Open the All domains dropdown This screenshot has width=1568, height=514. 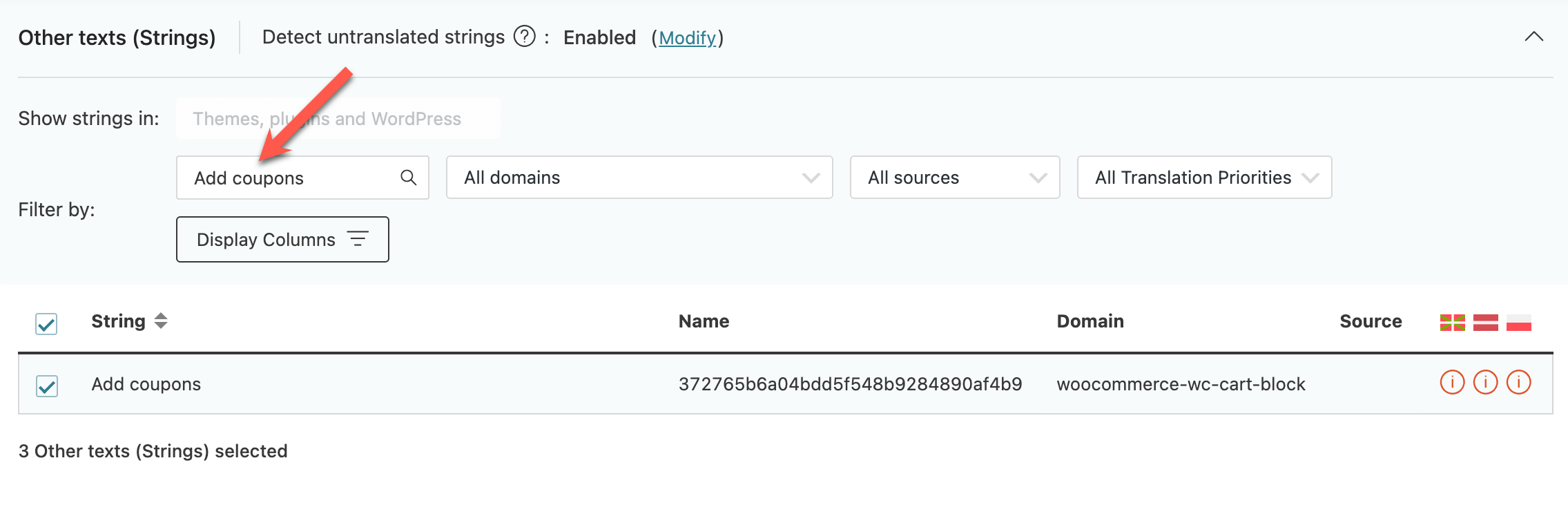tap(639, 178)
